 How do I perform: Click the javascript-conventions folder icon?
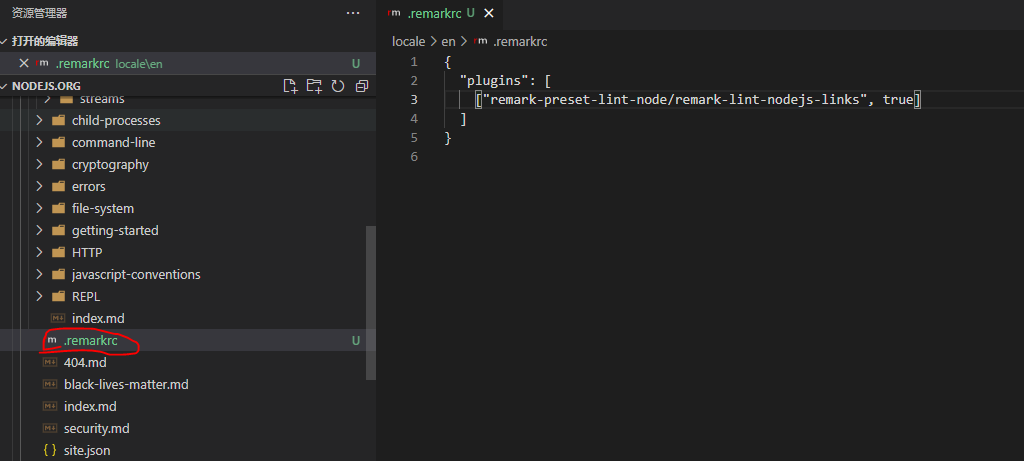click(58, 274)
